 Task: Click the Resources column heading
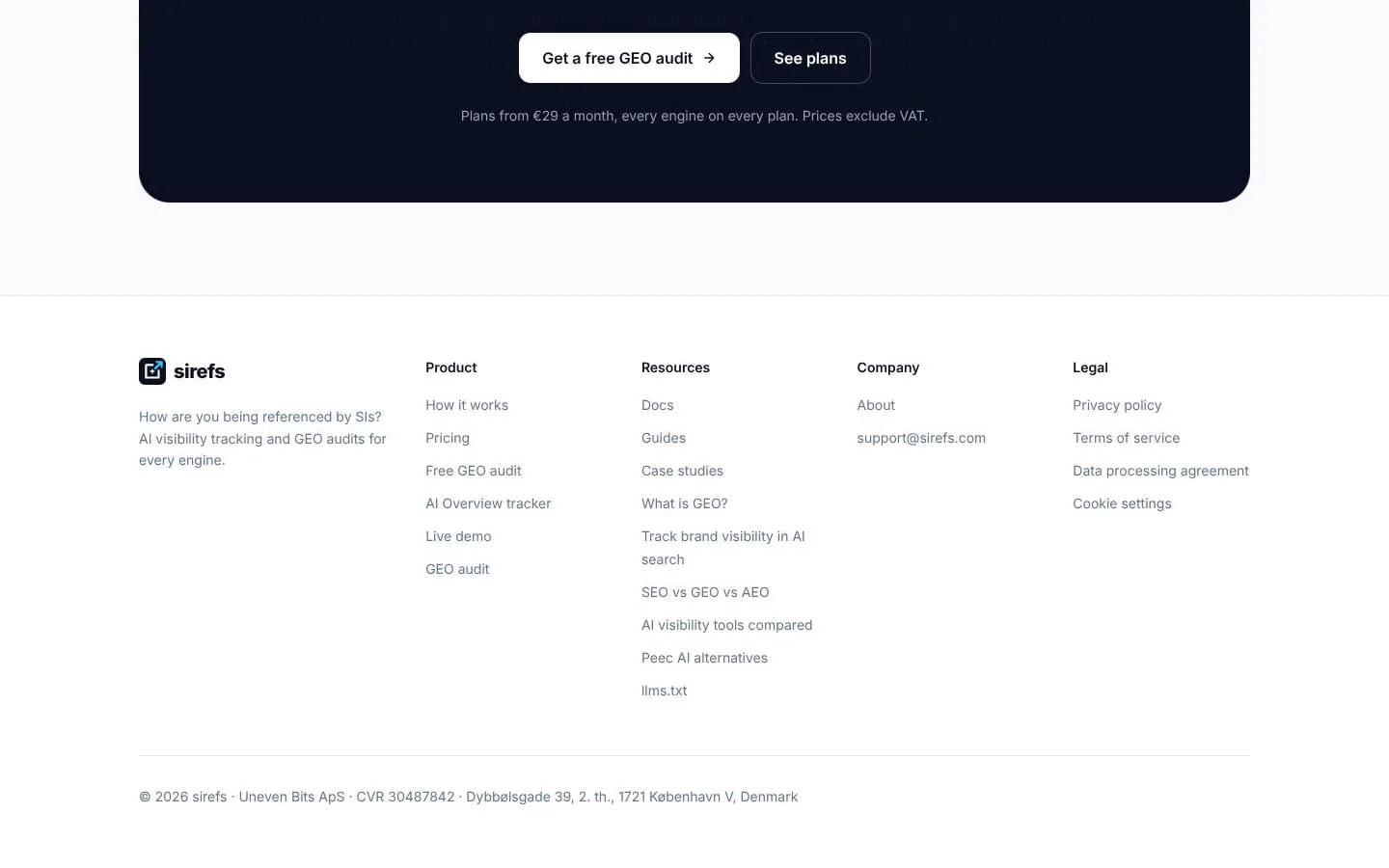675,367
